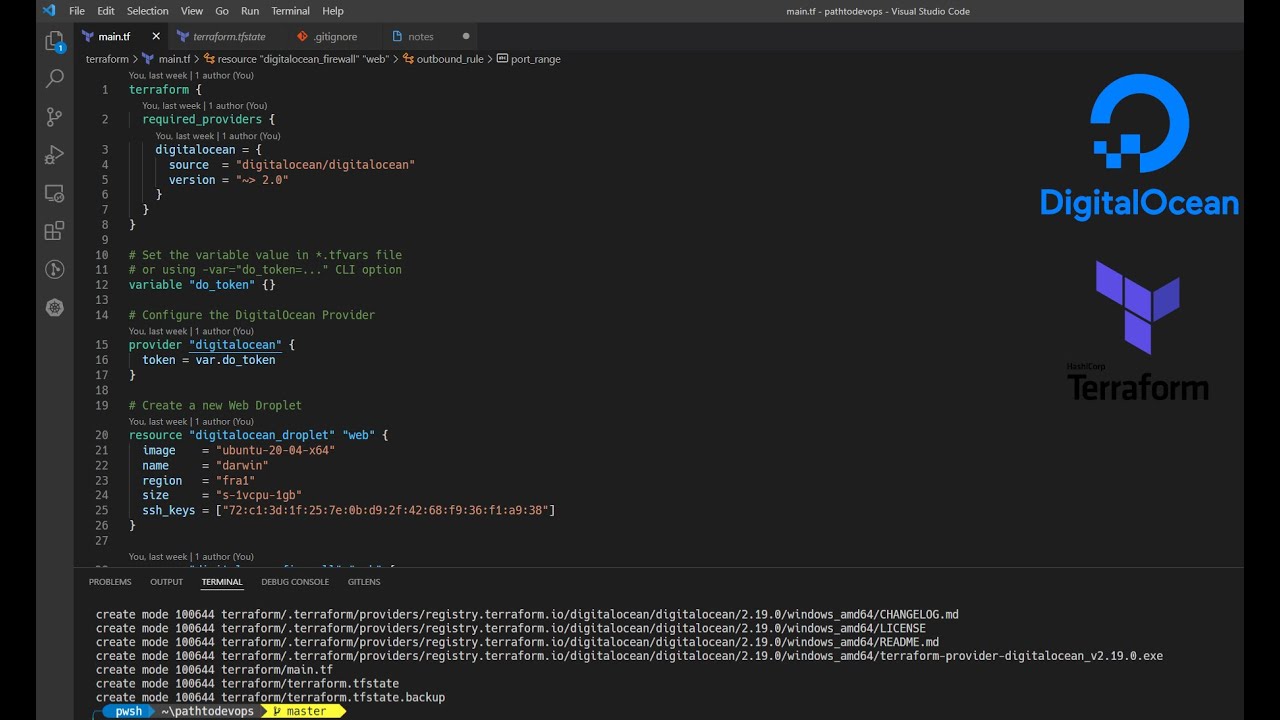Show the GITLENS panel tab

coord(364,582)
